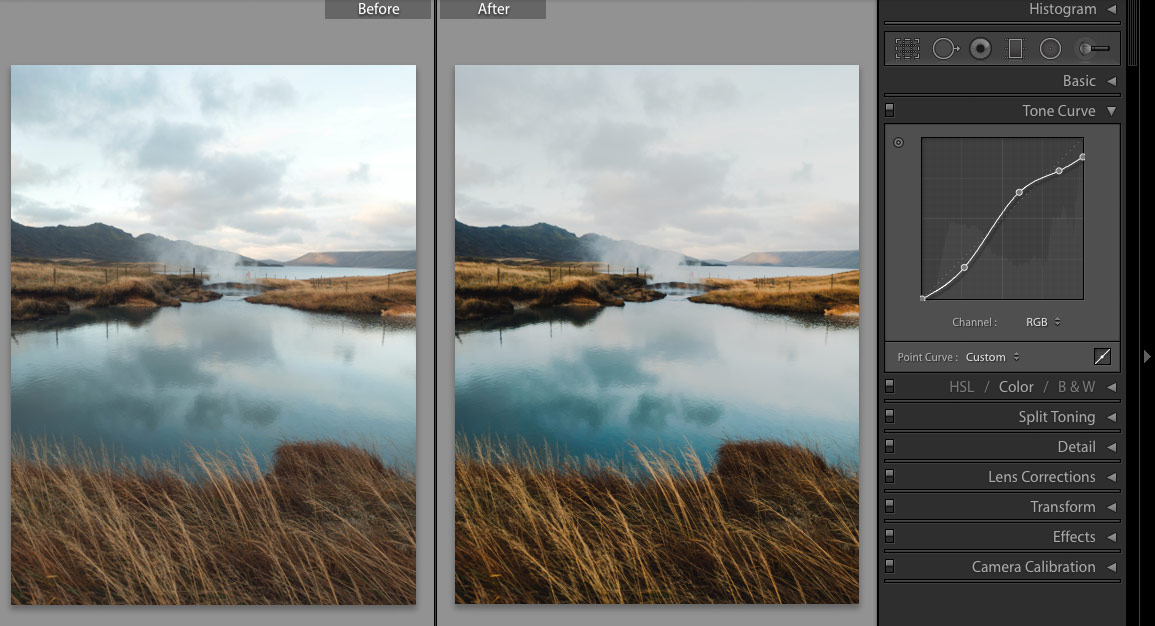Select the Crop Overlay tool
The image size is (1155, 626).
click(906, 48)
